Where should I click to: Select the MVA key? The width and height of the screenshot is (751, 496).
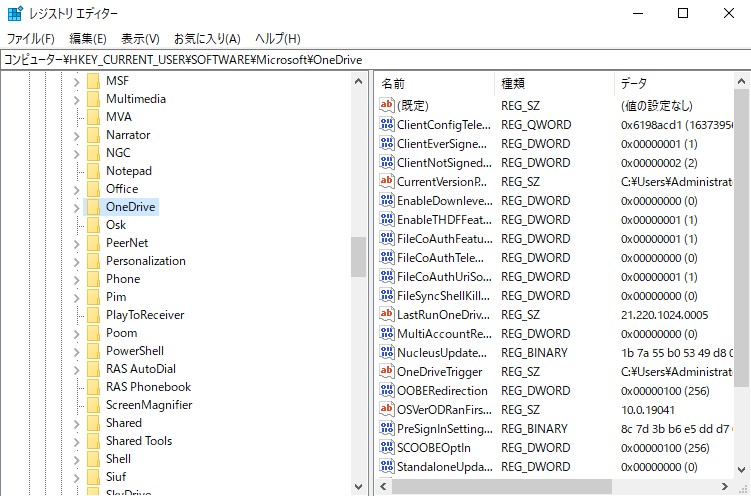pyautogui.click(x=119, y=117)
